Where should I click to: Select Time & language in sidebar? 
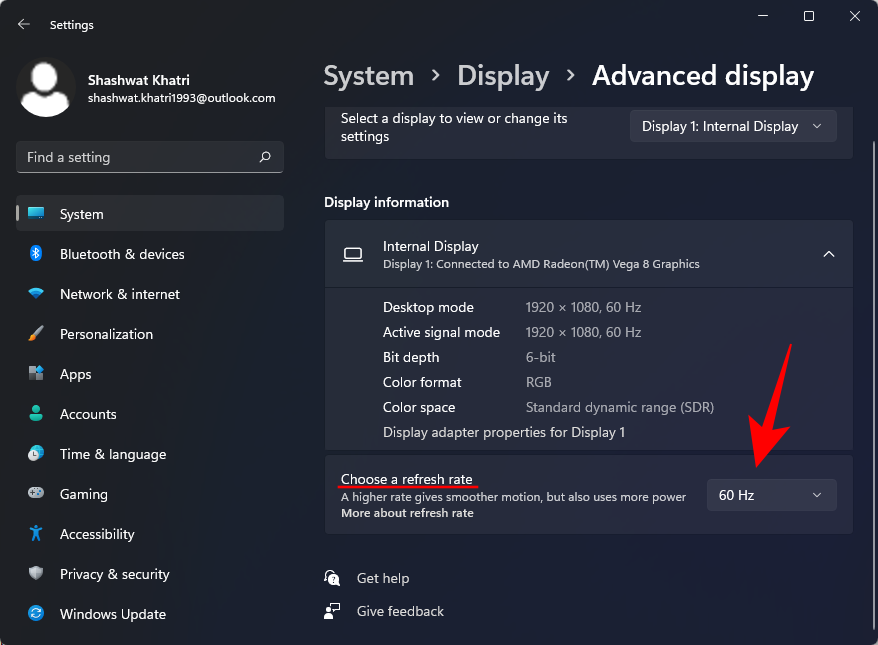[112, 454]
